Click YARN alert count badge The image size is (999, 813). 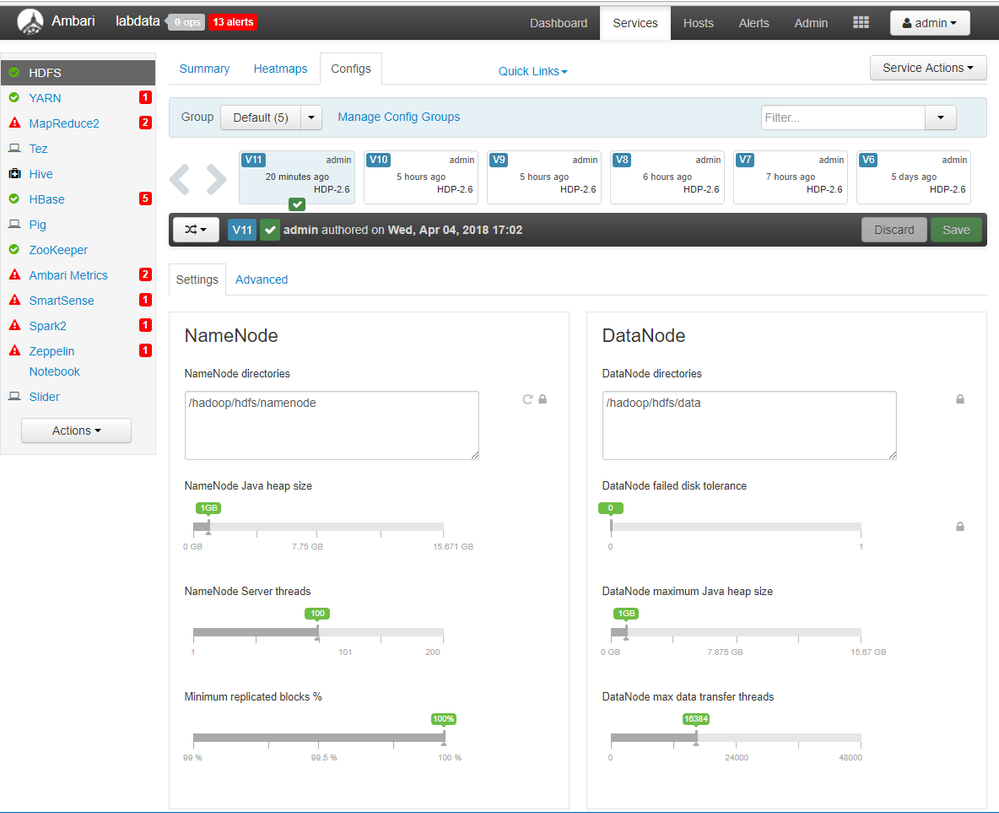145,97
